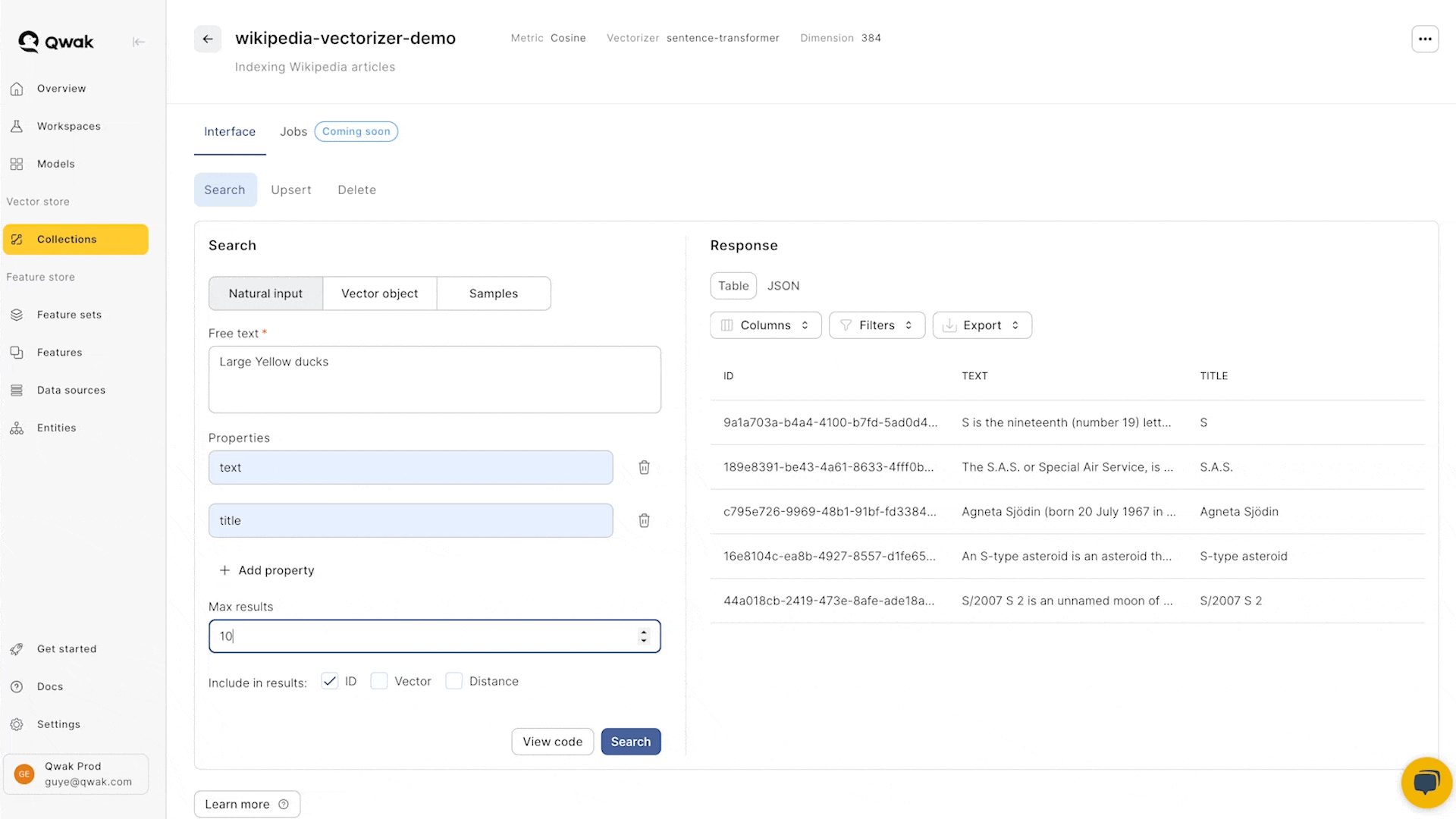This screenshot has width=1456, height=819.
Task: Open the Filters dropdown
Action: (877, 325)
